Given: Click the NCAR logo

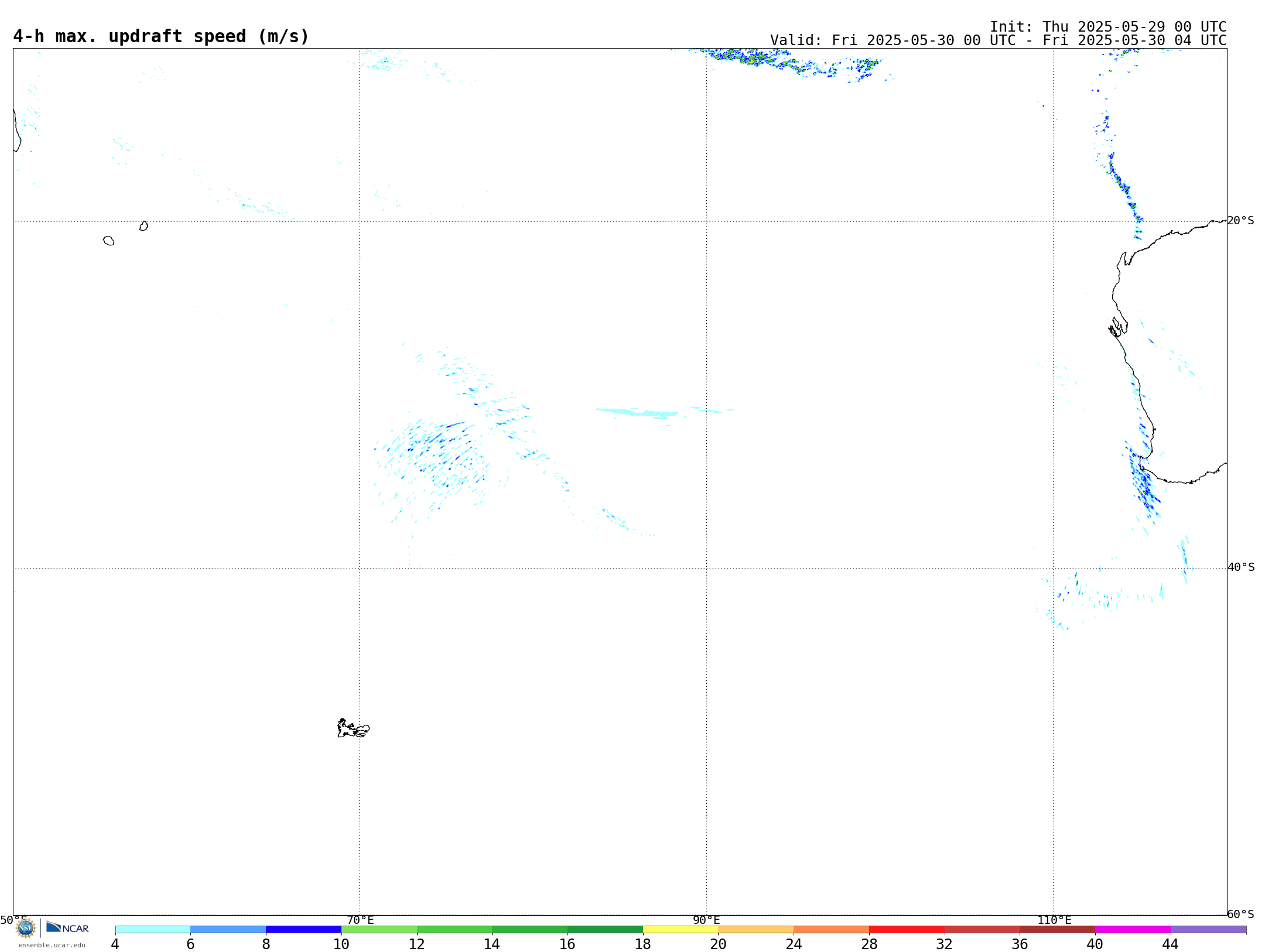Looking at the screenshot, I should [x=67, y=927].
